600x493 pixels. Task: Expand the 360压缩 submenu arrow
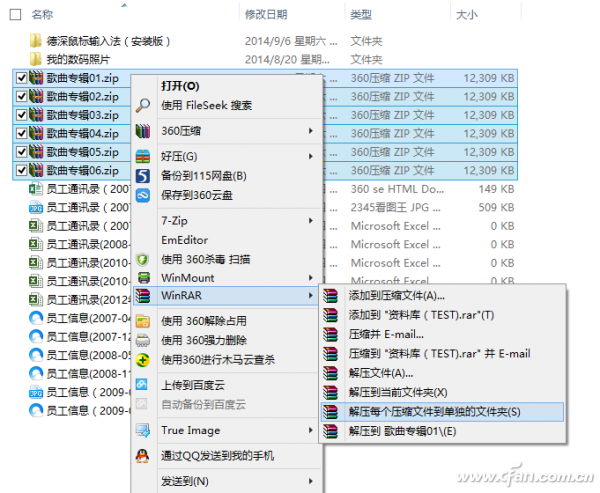point(311,131)
